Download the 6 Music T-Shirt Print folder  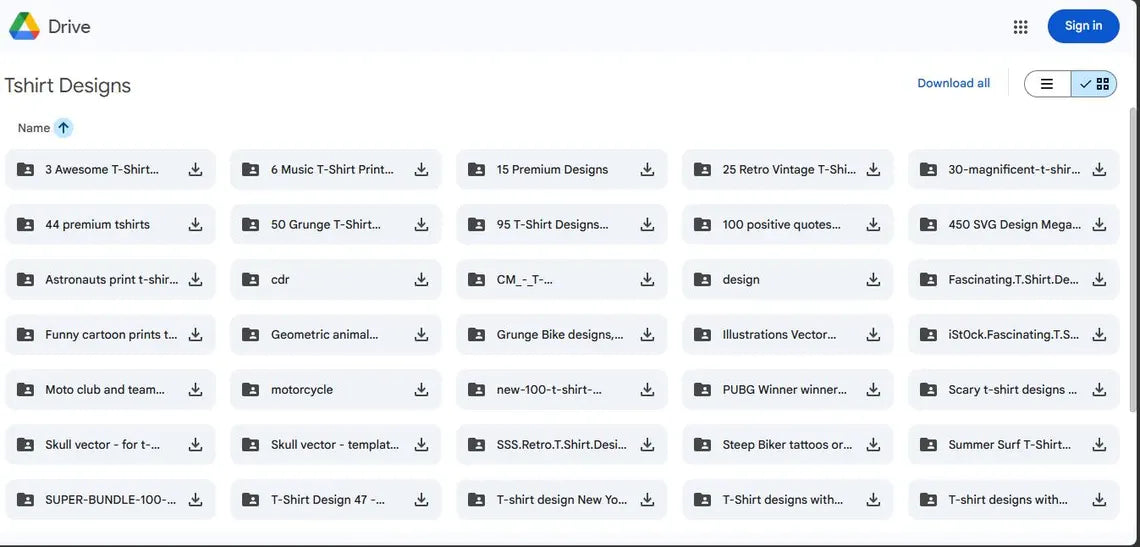421,169
